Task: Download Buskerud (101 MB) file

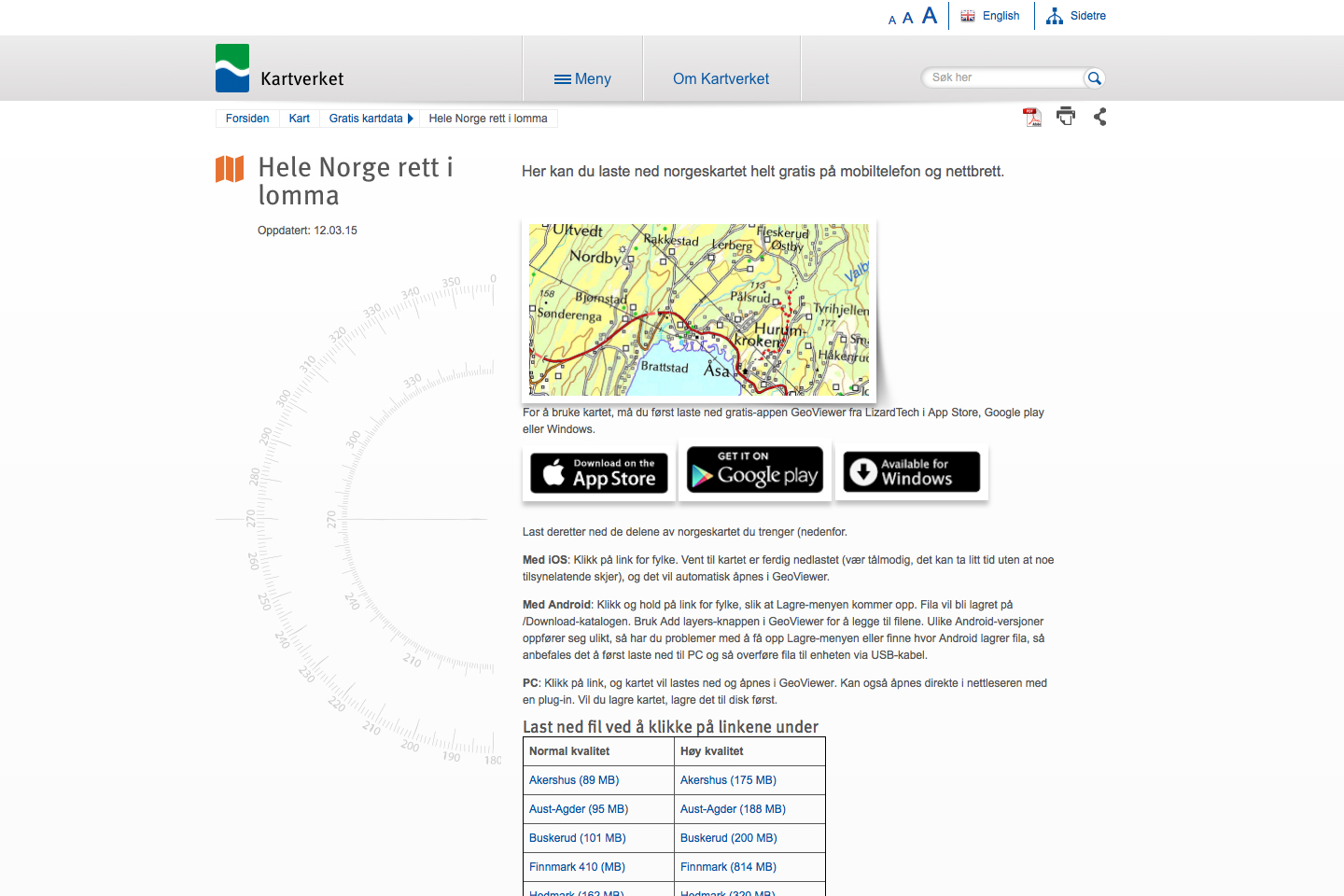Action: click(578, 838)
